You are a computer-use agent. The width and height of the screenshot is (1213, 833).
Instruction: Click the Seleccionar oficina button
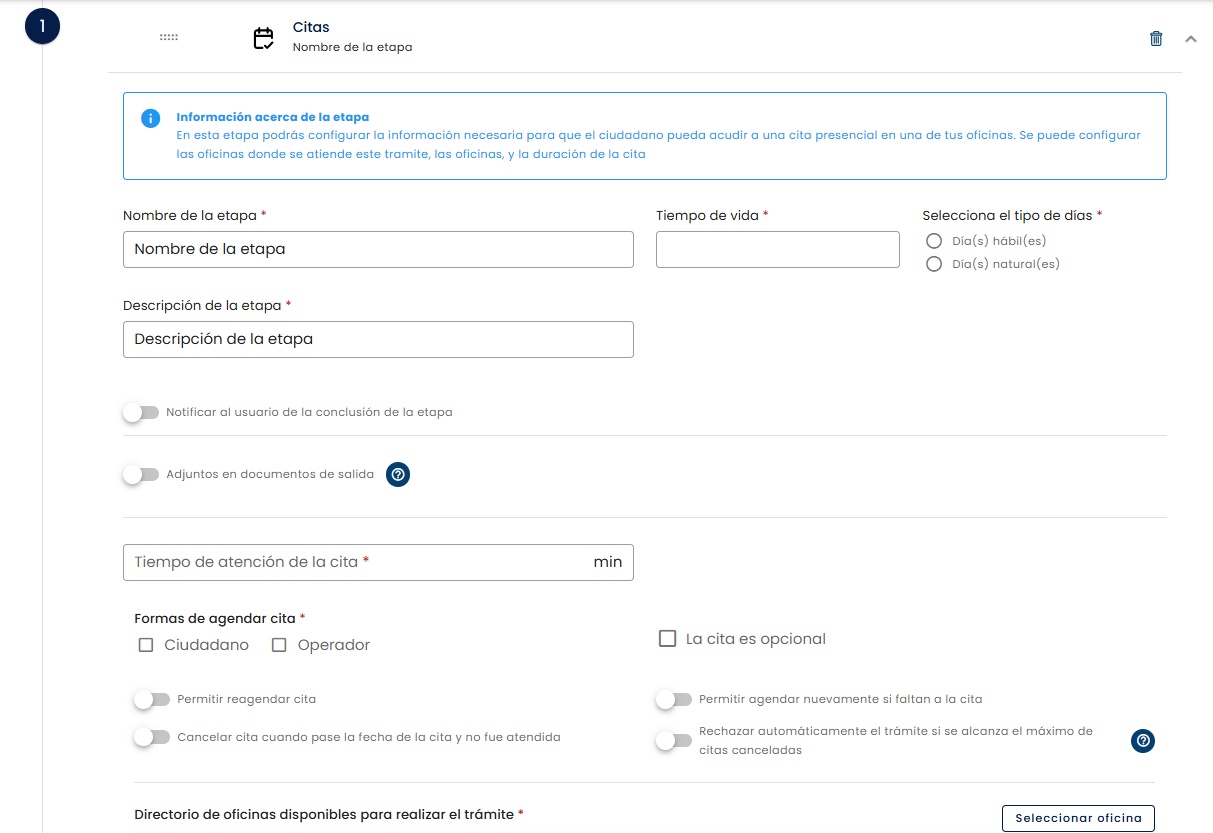(1078, 818)
